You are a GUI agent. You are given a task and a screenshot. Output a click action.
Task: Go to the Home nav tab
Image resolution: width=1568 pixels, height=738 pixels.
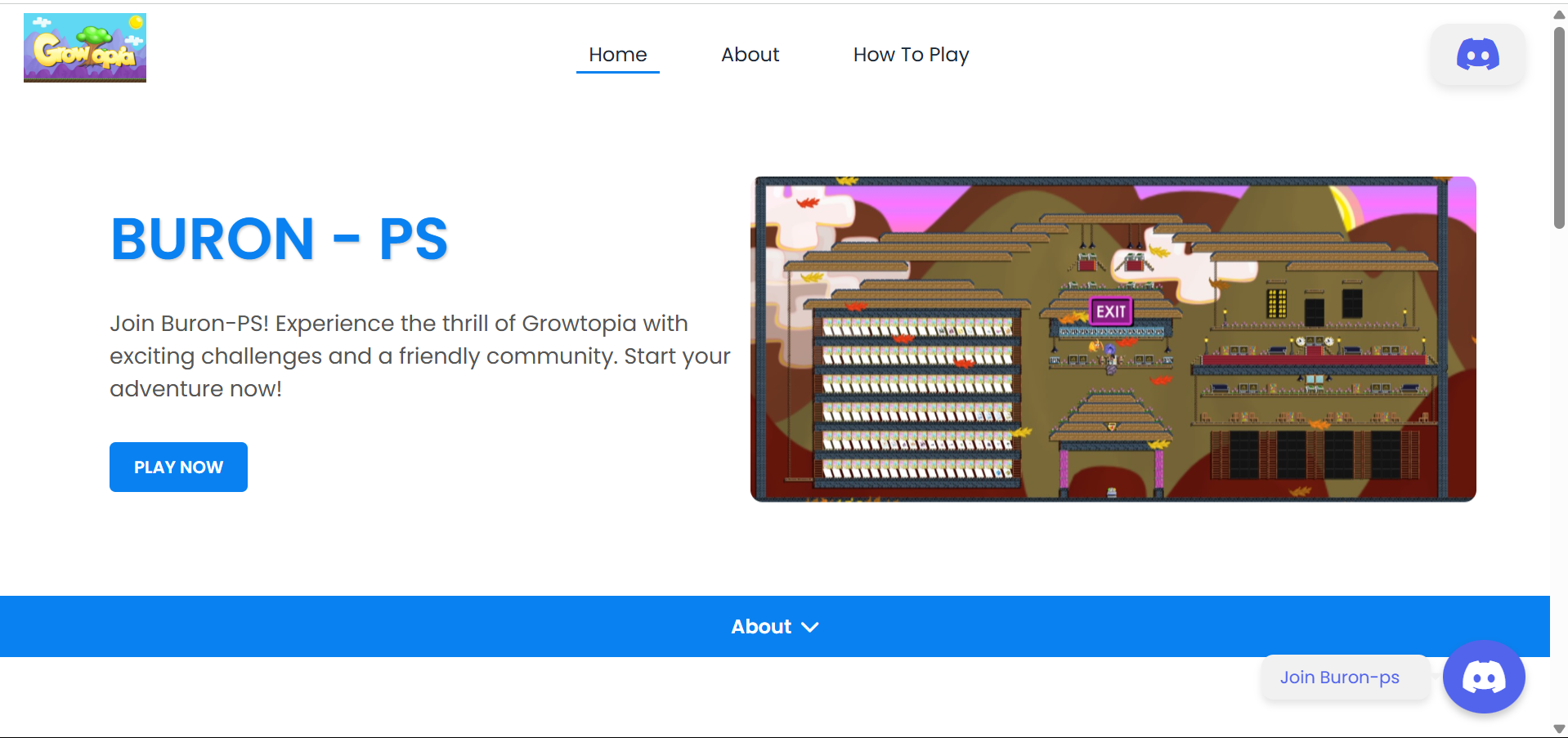[618, 55]
